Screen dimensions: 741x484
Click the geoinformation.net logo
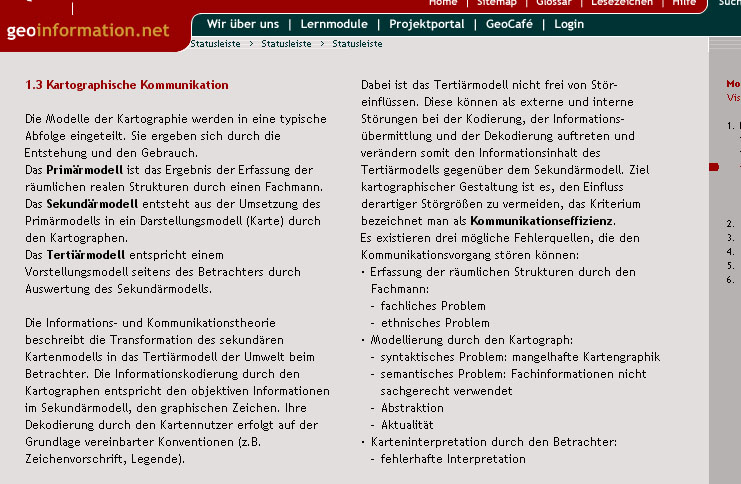click(88, 31)
